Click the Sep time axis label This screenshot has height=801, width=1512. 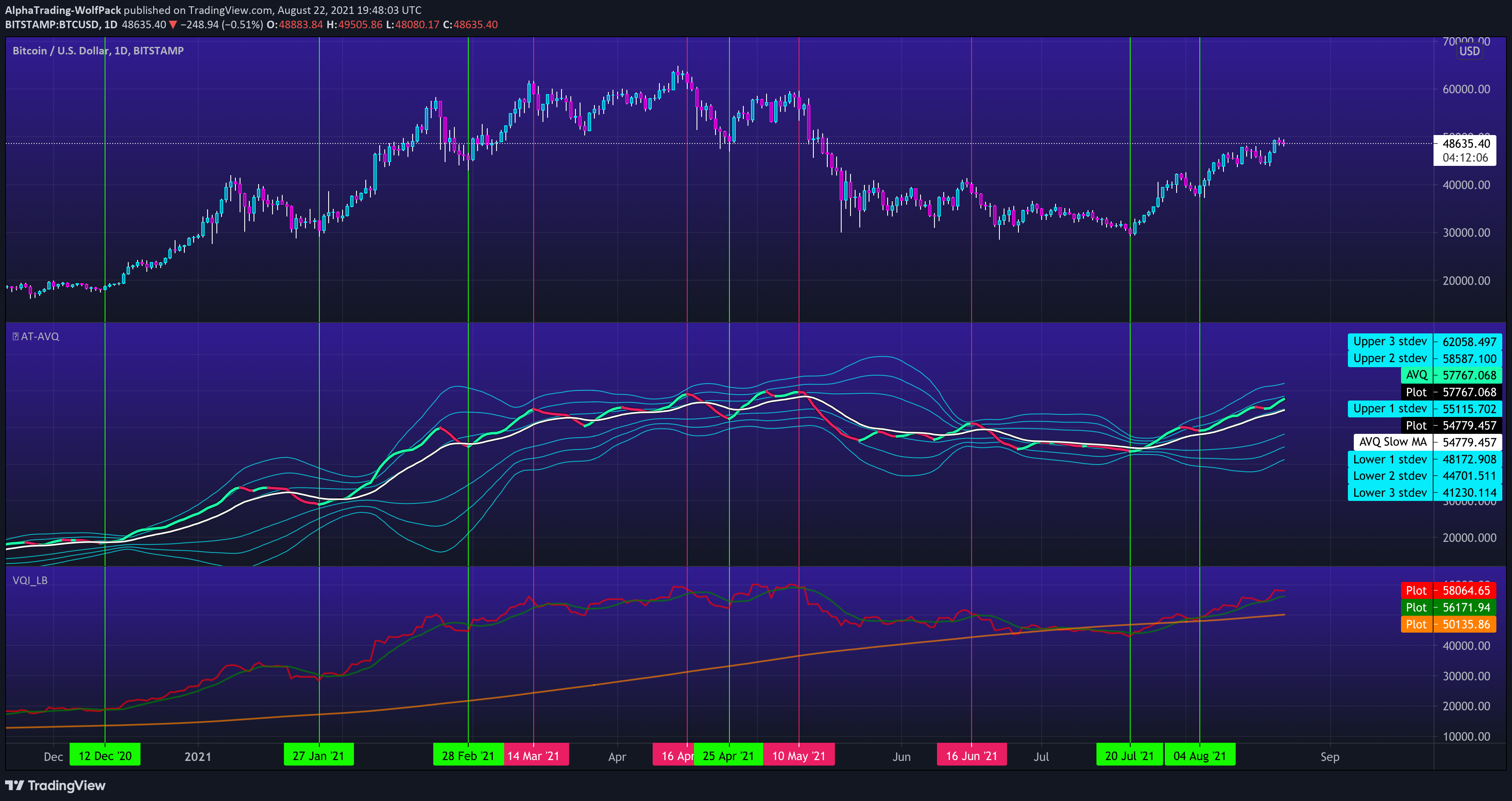tap(1330, 757)
